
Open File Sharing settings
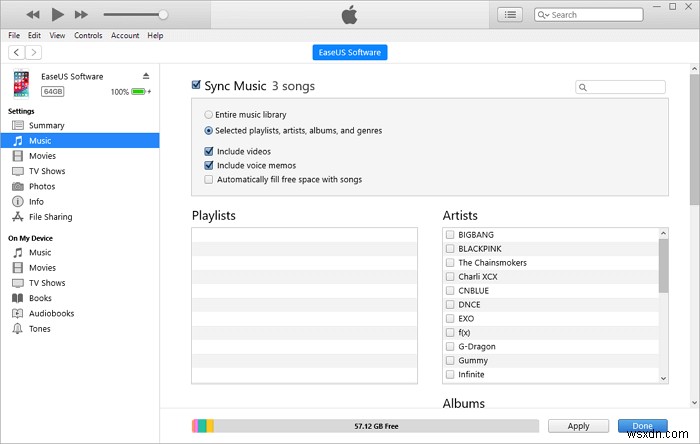[x=80, y=216]
